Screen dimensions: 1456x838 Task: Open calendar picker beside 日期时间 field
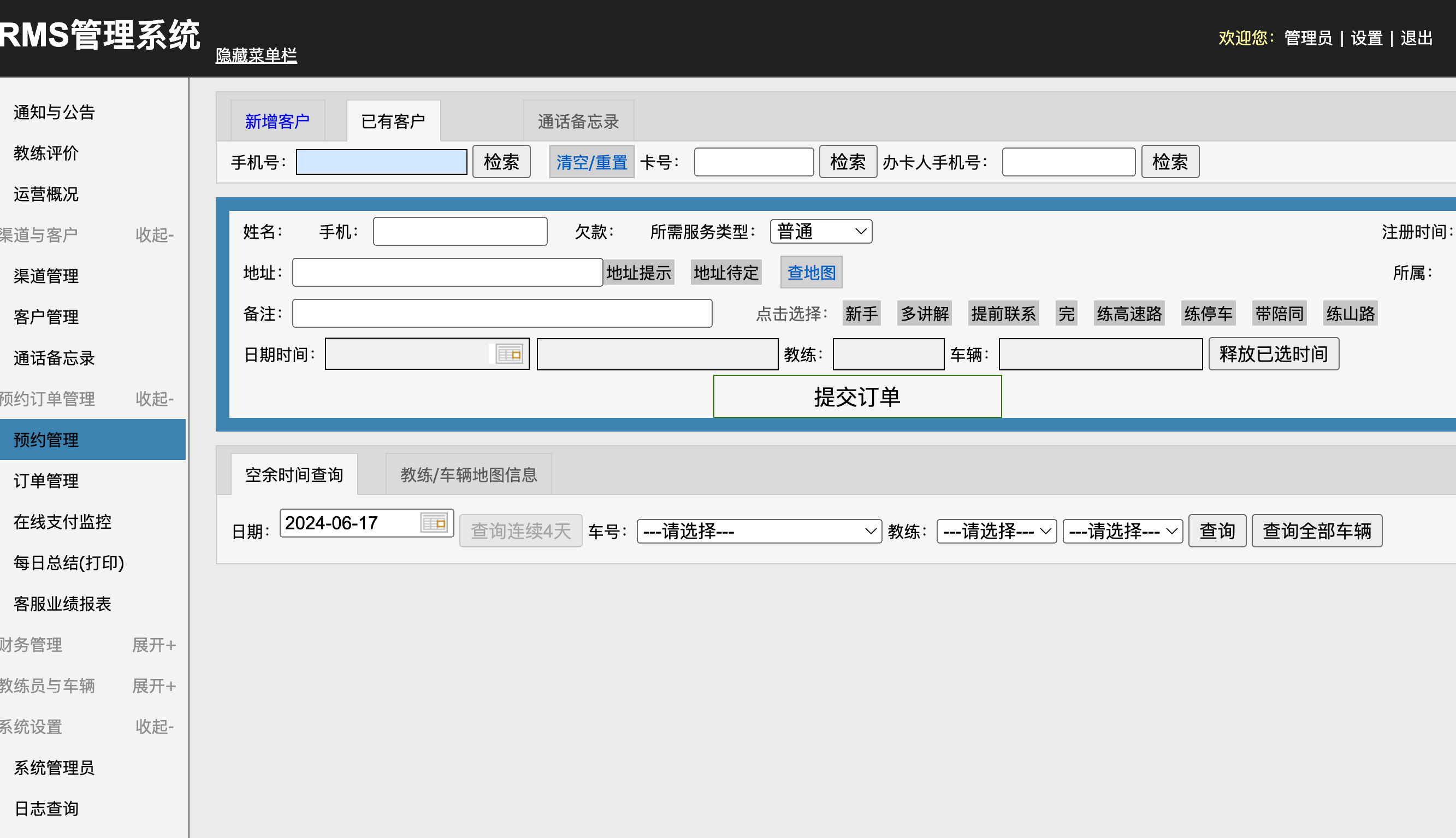point(508,354)
